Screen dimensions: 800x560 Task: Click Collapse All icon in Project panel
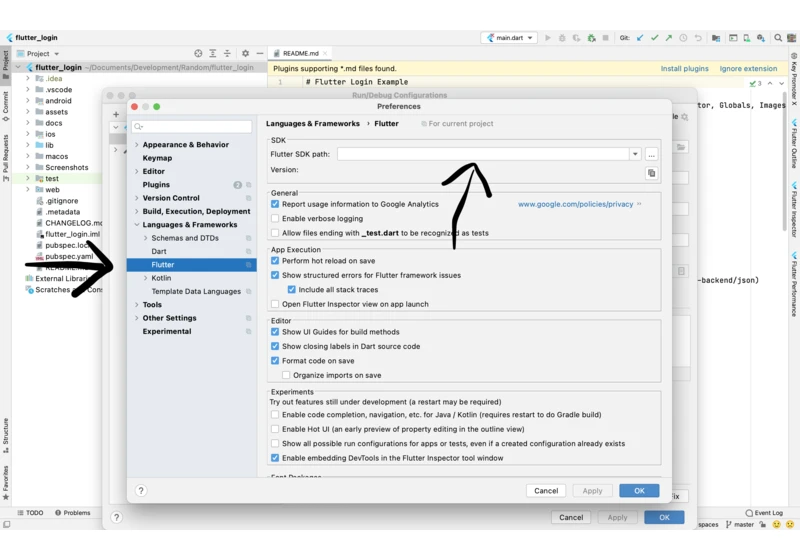tap(227, 53)
